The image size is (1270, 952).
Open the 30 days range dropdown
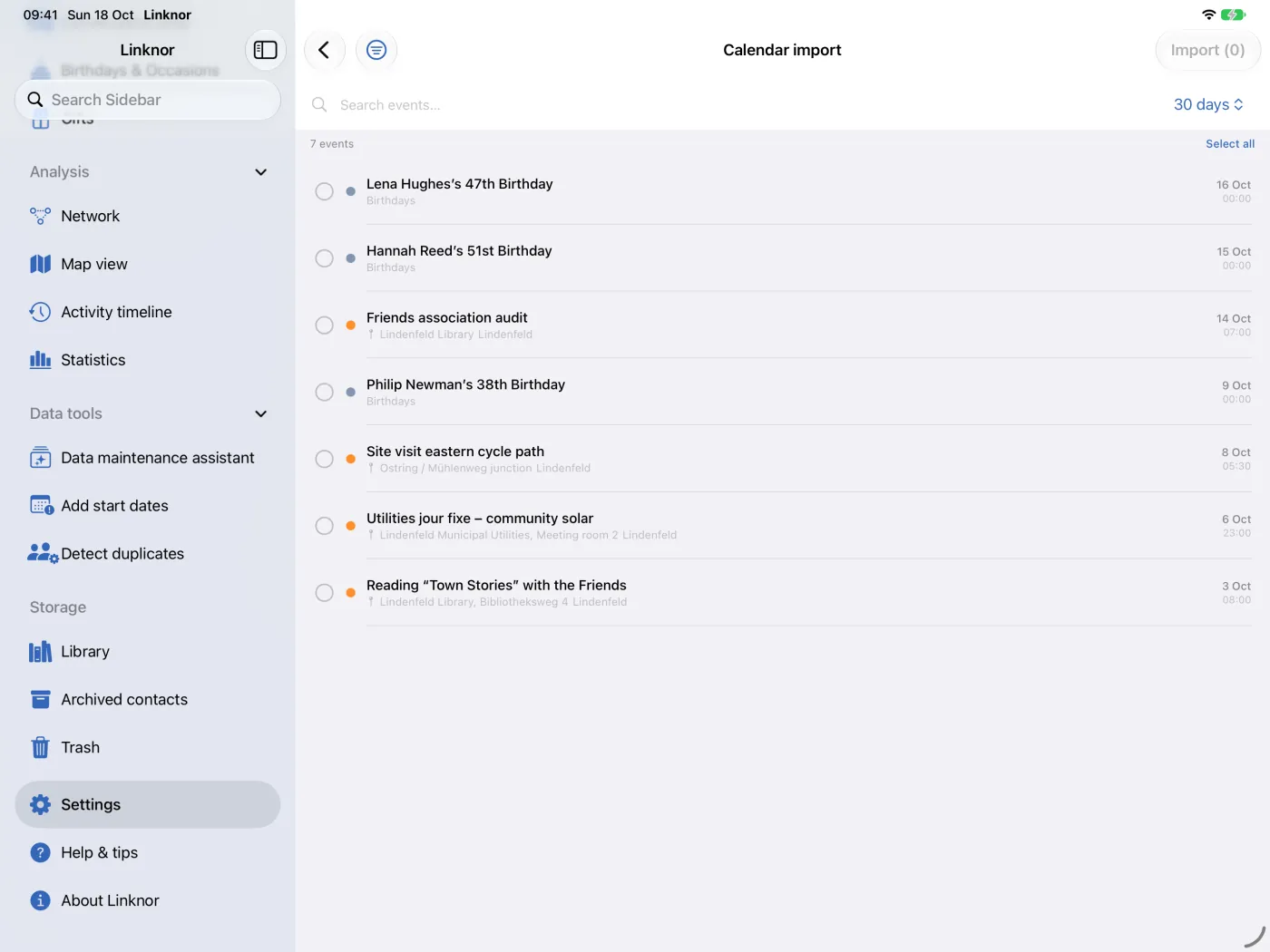[1208, 104]
